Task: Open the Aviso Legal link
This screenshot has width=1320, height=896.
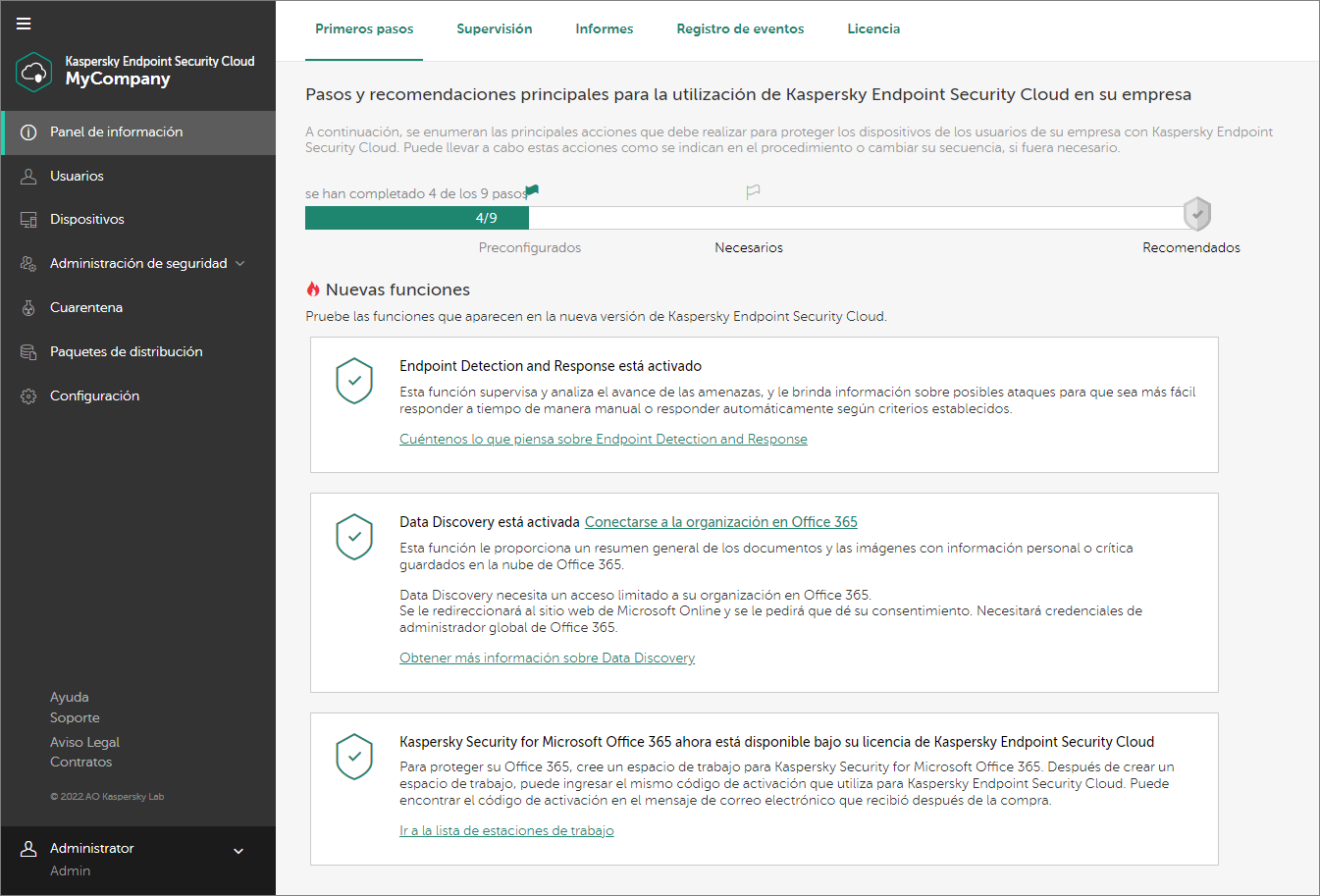Action: [x=84, y=743]
